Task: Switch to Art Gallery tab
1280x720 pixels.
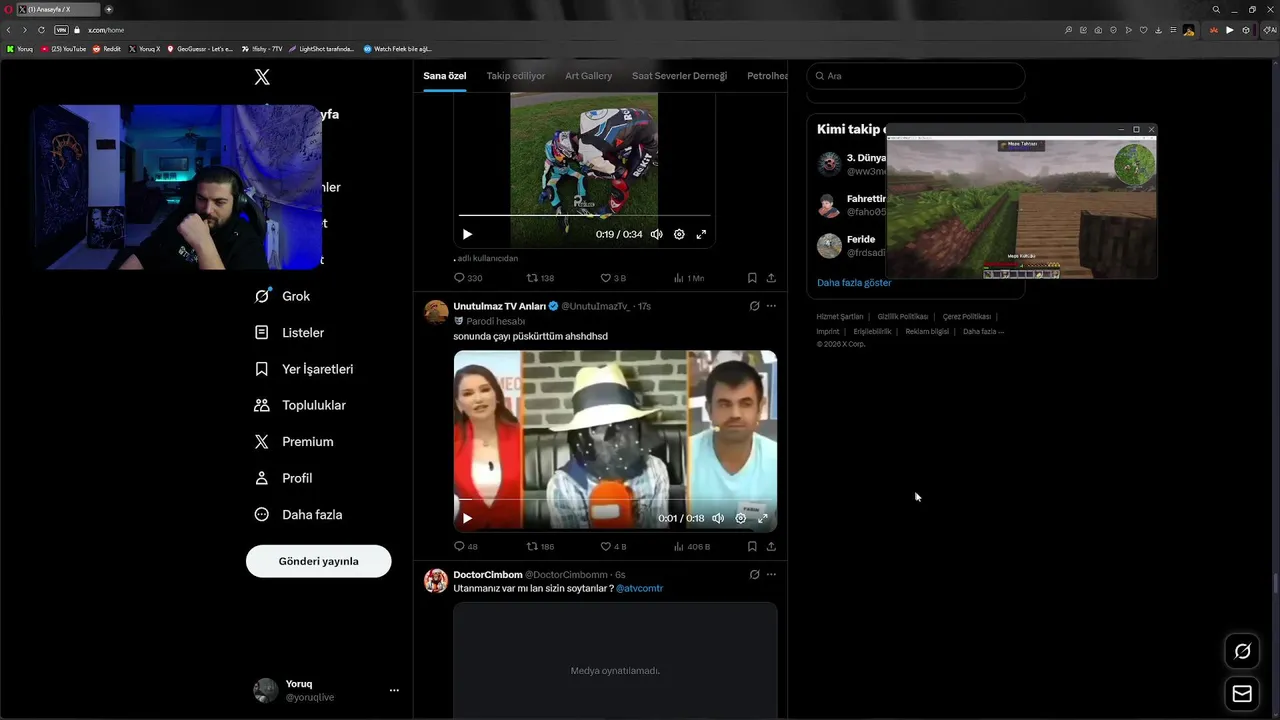Action: (x=588, y=76)
